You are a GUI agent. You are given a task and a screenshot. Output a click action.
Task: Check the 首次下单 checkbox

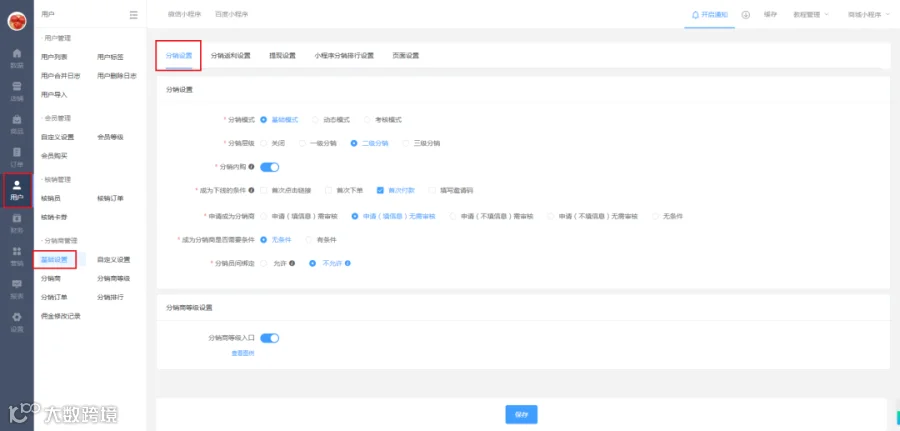pyautogui.click(x=328, y=190)
